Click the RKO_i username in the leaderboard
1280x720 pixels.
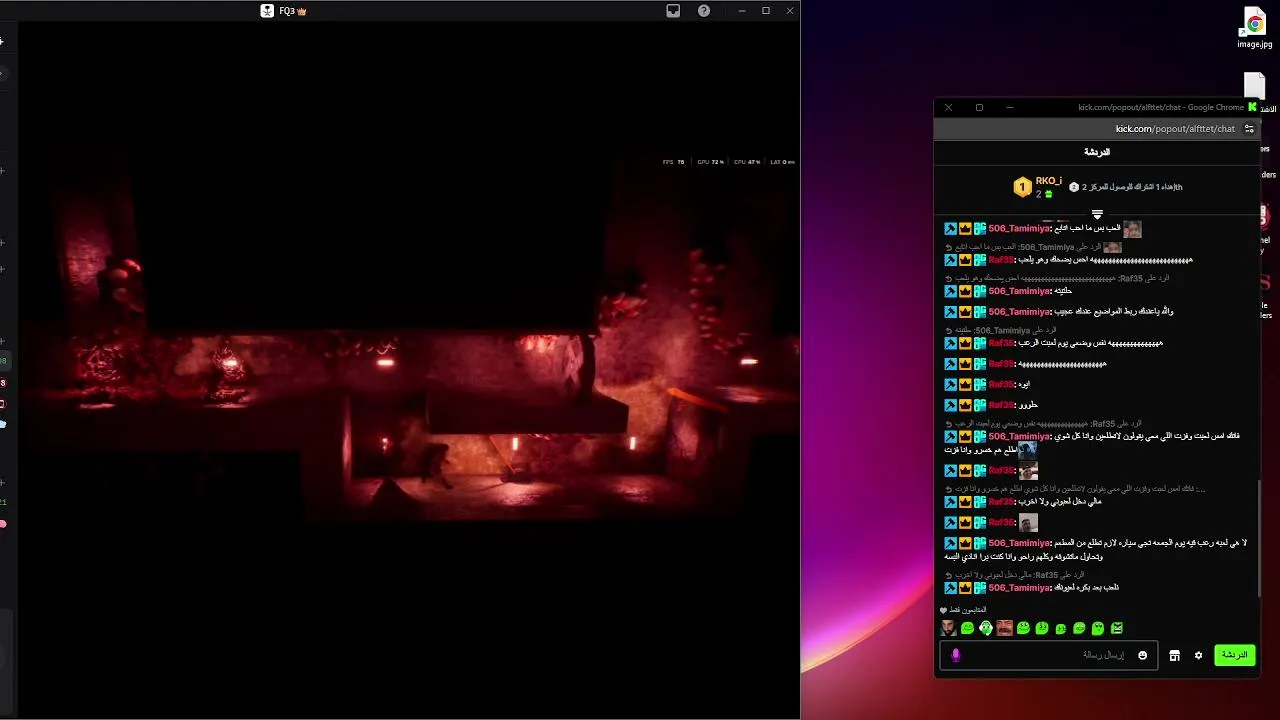click(x=1049, y=181)
